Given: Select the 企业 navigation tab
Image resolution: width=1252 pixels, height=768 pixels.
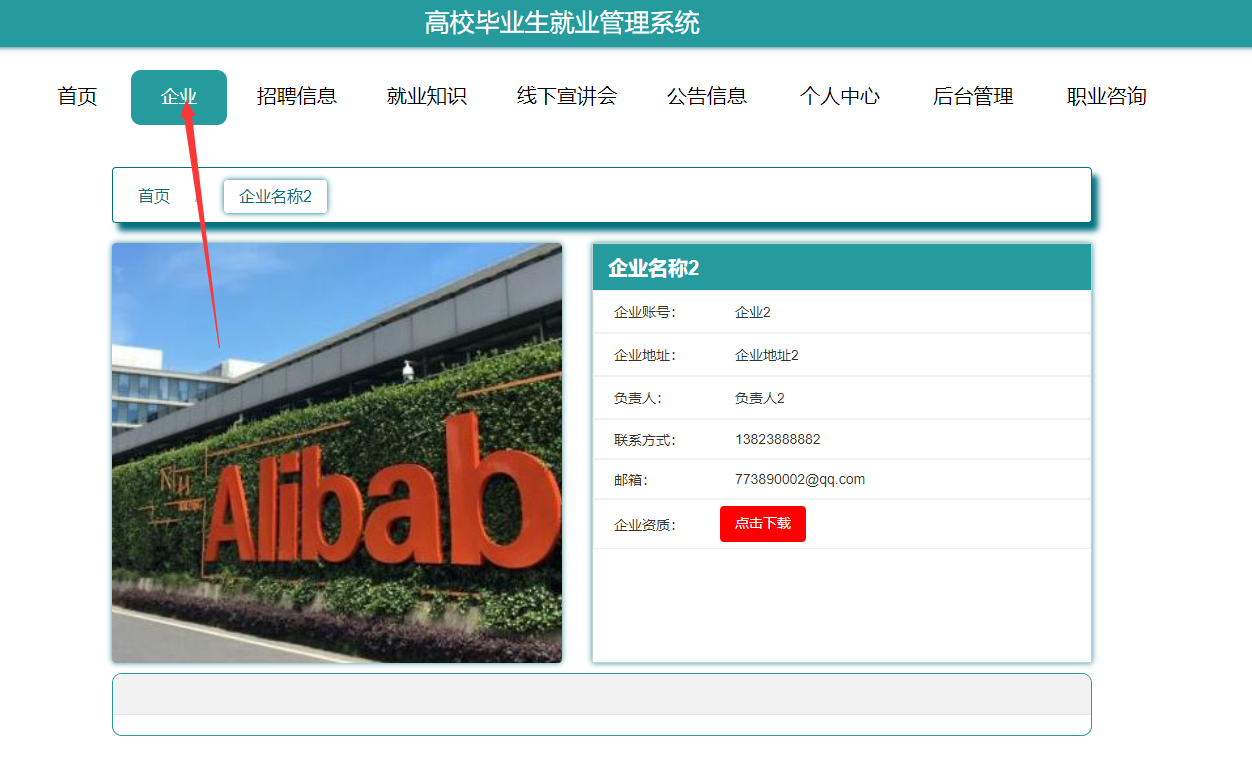Looking at the screenshot, I should point(179,97).
